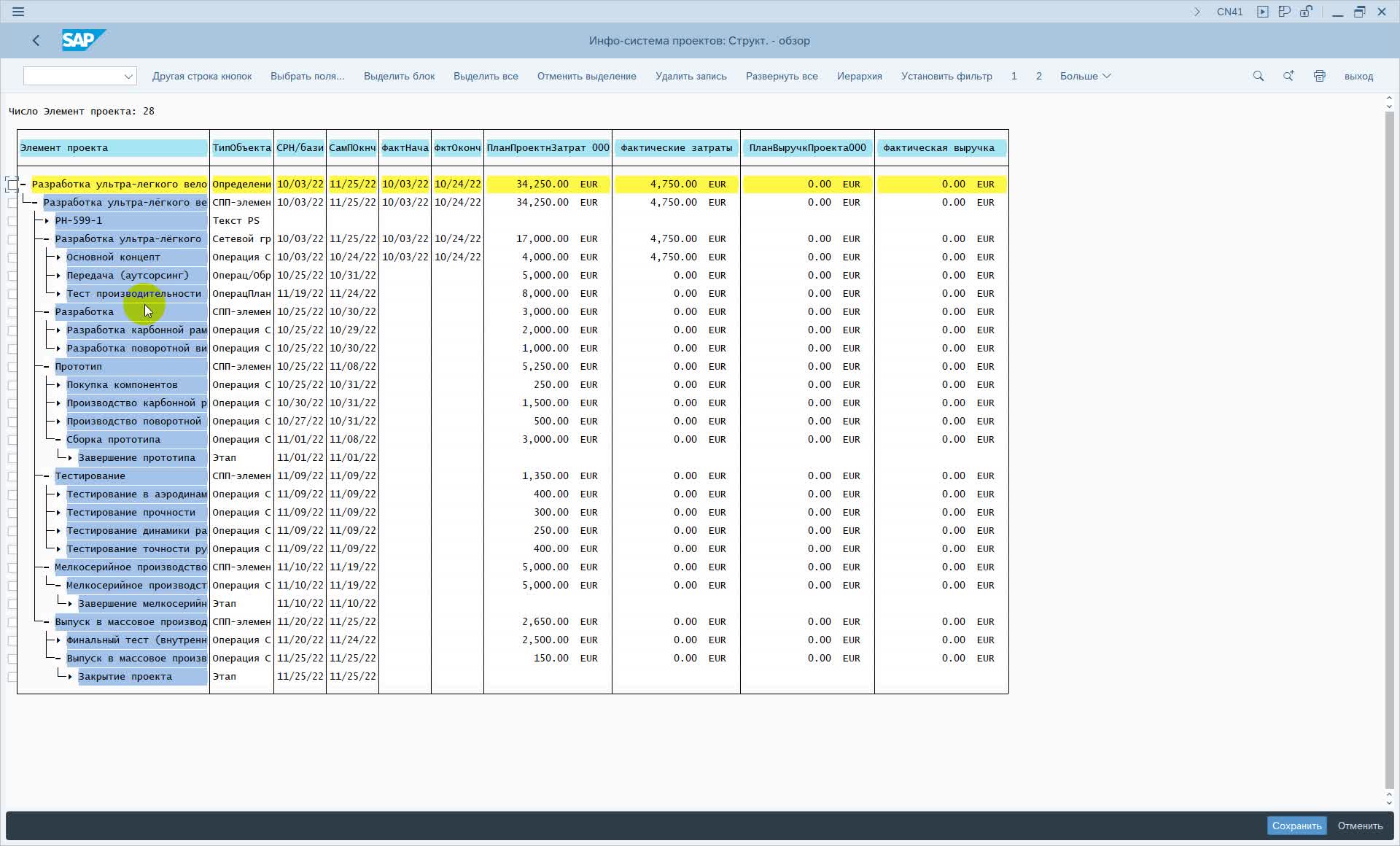Screen dimensions: 1400x846
Task: Click the lock session icon
Action: click(x=1306, y=12)
